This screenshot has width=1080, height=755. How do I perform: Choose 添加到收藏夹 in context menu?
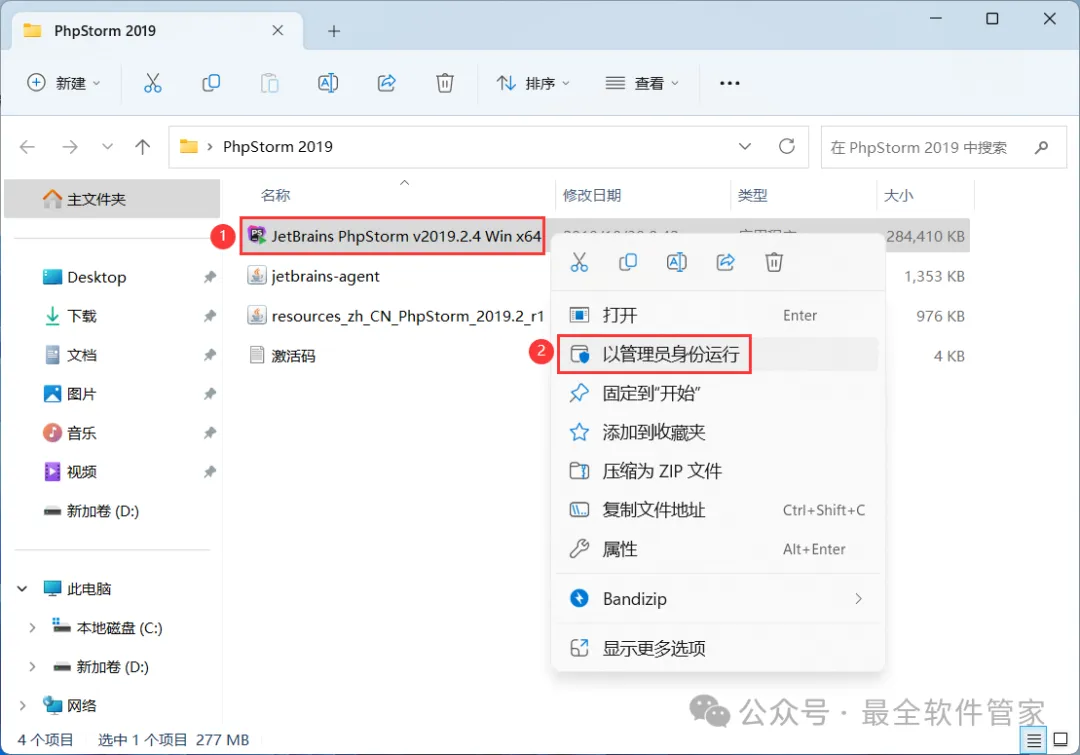coord(718,432)
